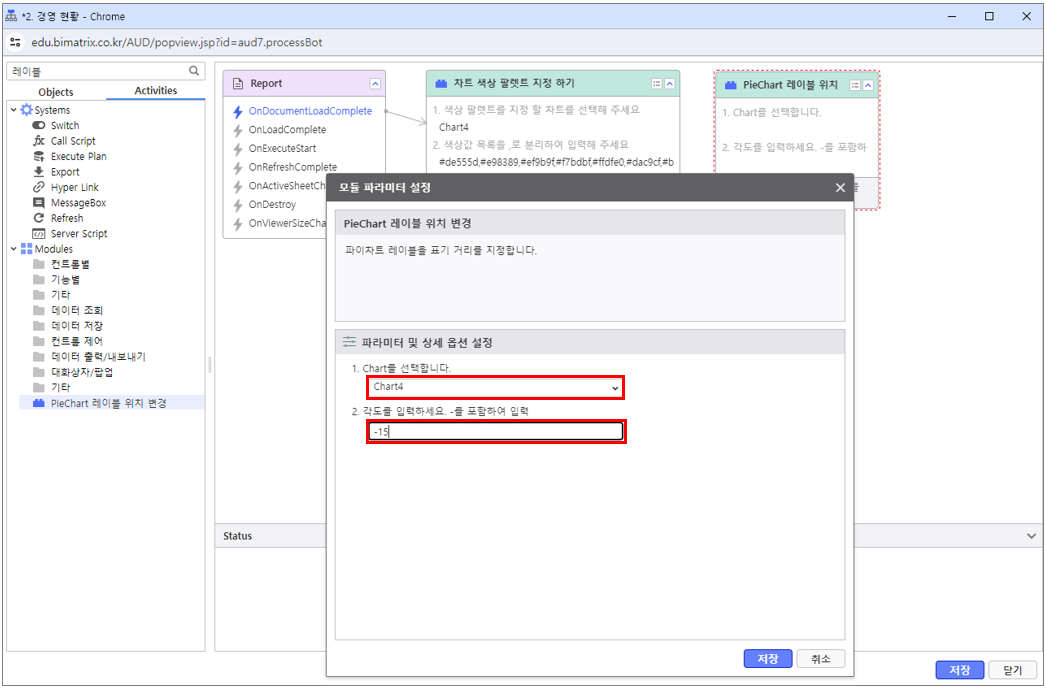Select the Call Script fx icon
The width and height of the screenshot is (1046, 689).
39,141
